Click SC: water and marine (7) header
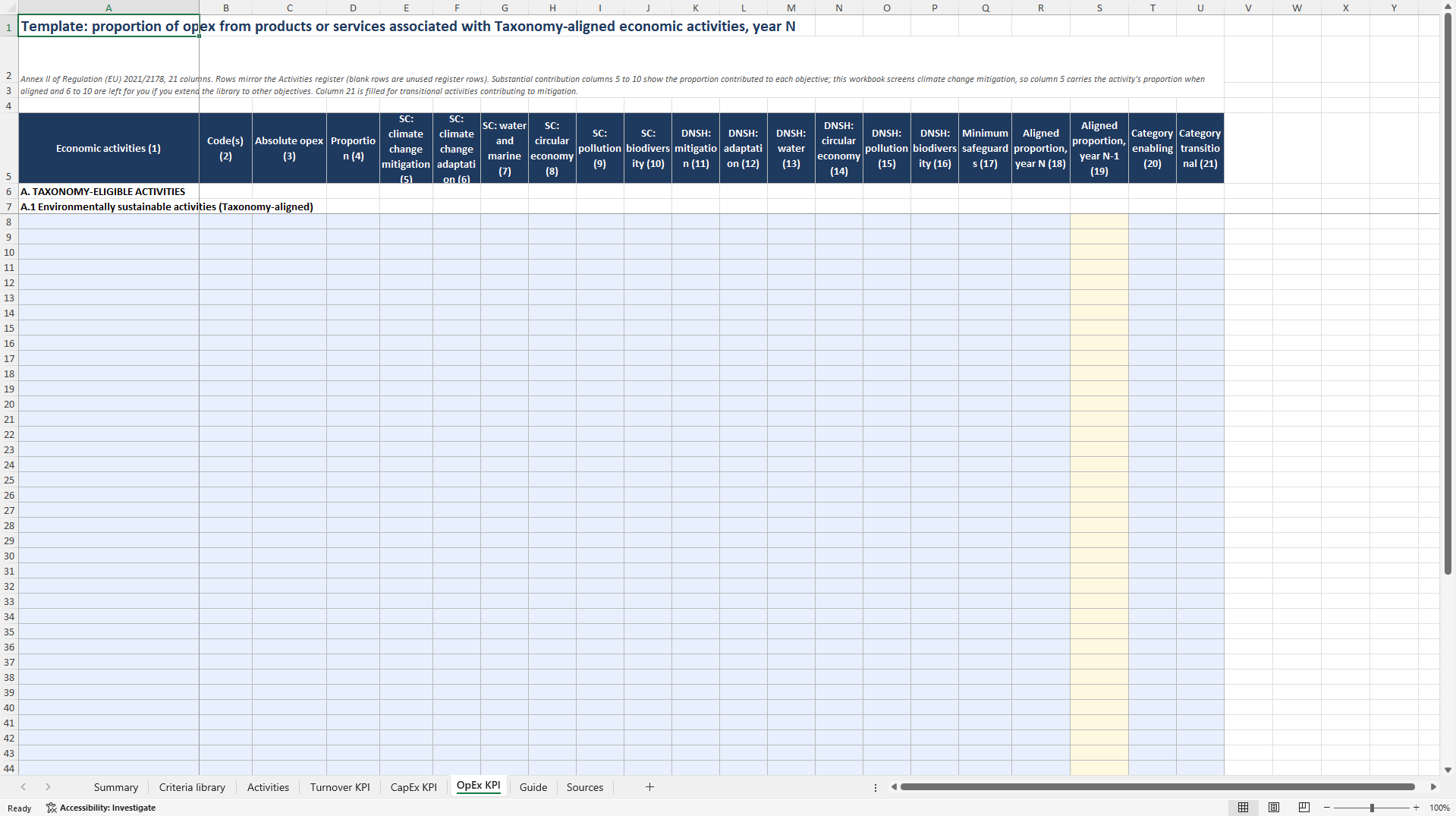Screen dimensions: 1456x816 pos(505,148)
